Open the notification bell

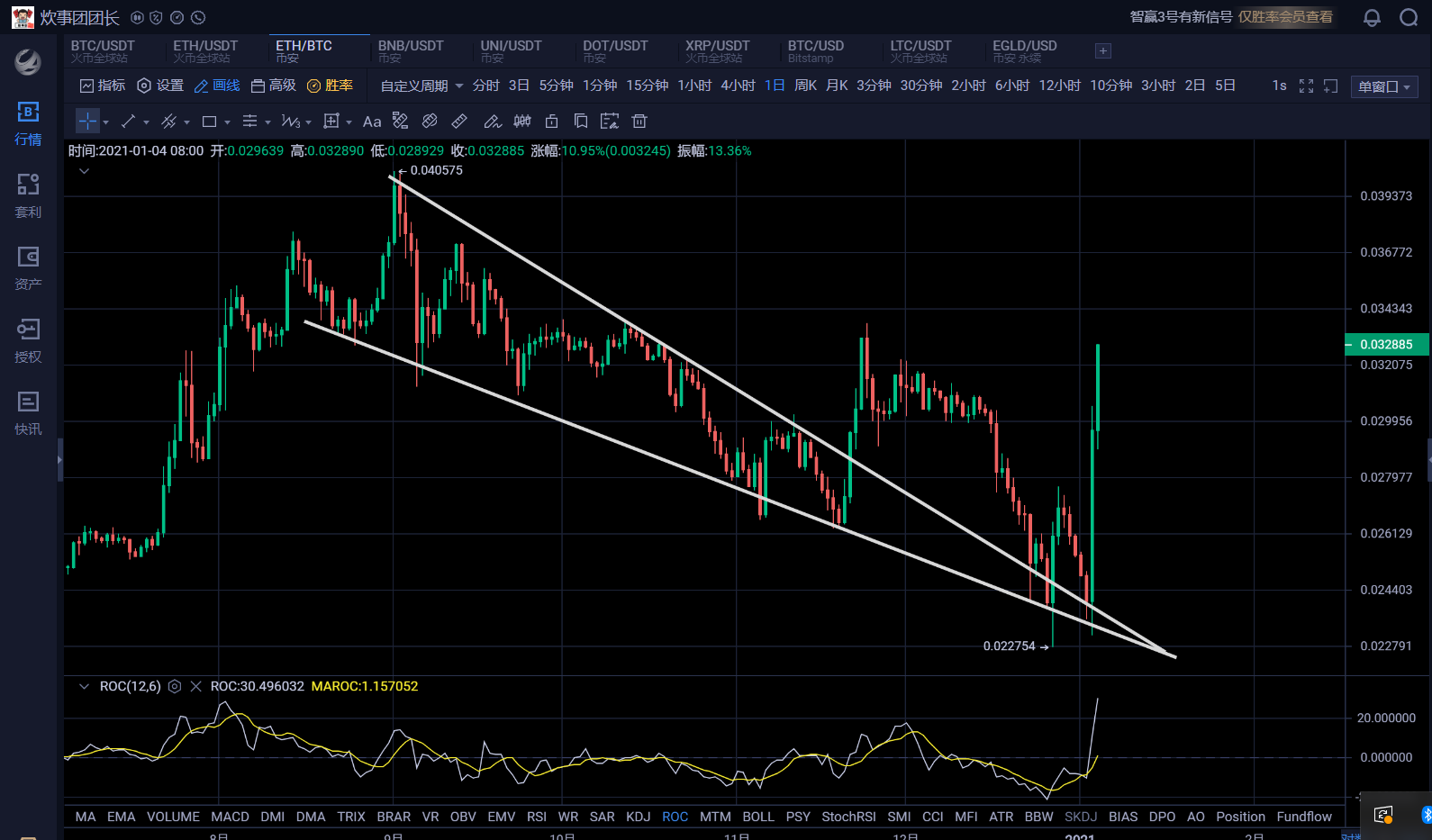point(1372,18)
